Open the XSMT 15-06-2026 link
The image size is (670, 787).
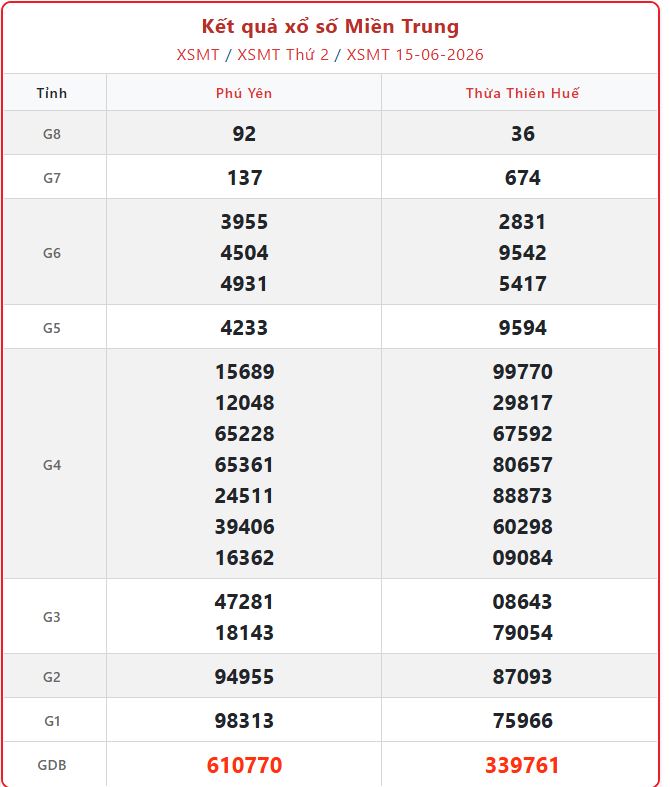tap(415, 55)
